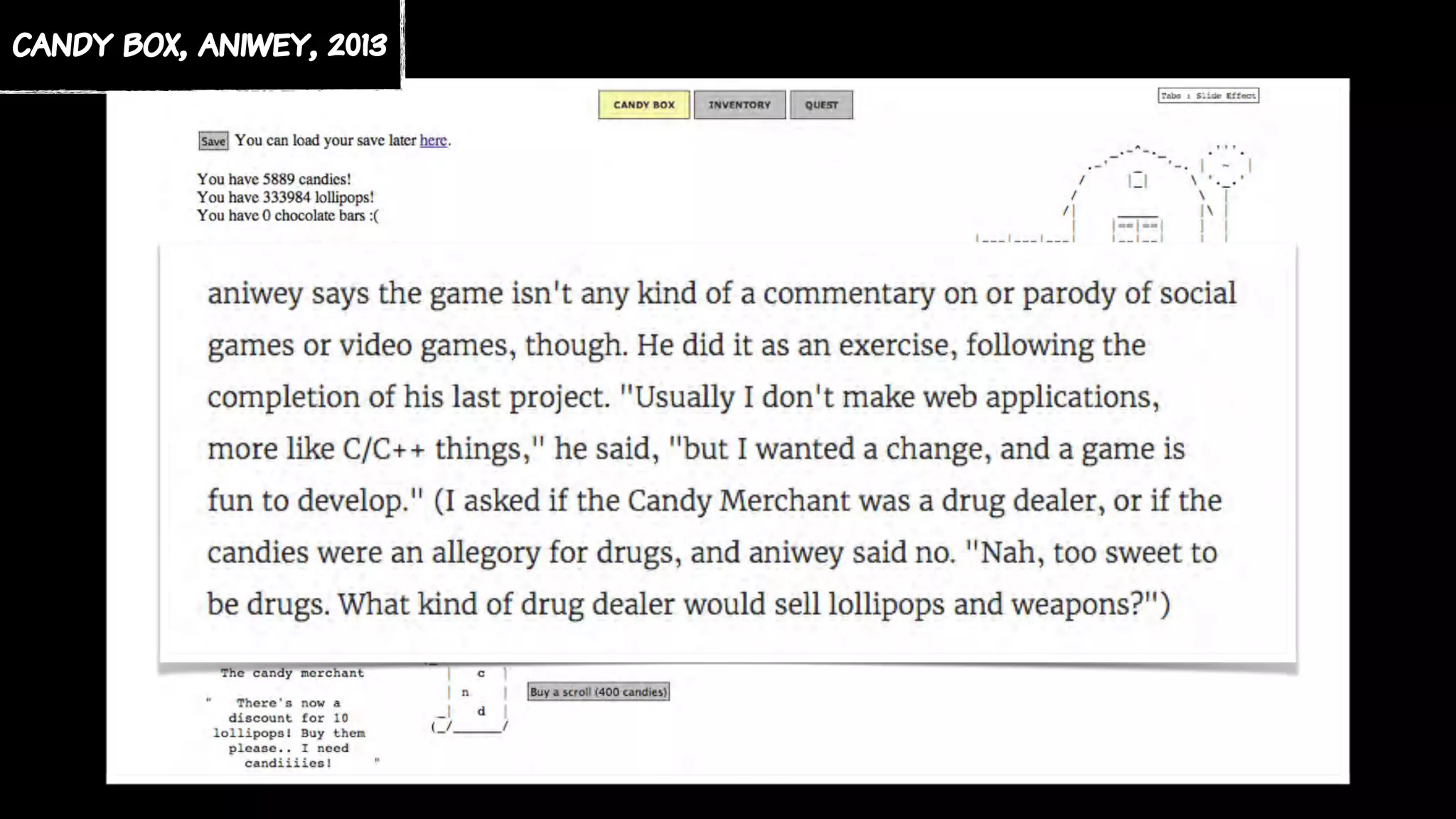The height and width of the screenshot is (819, 1456).
Task: Click 'The candy merchant' label
Action: (x=291, y=673)
